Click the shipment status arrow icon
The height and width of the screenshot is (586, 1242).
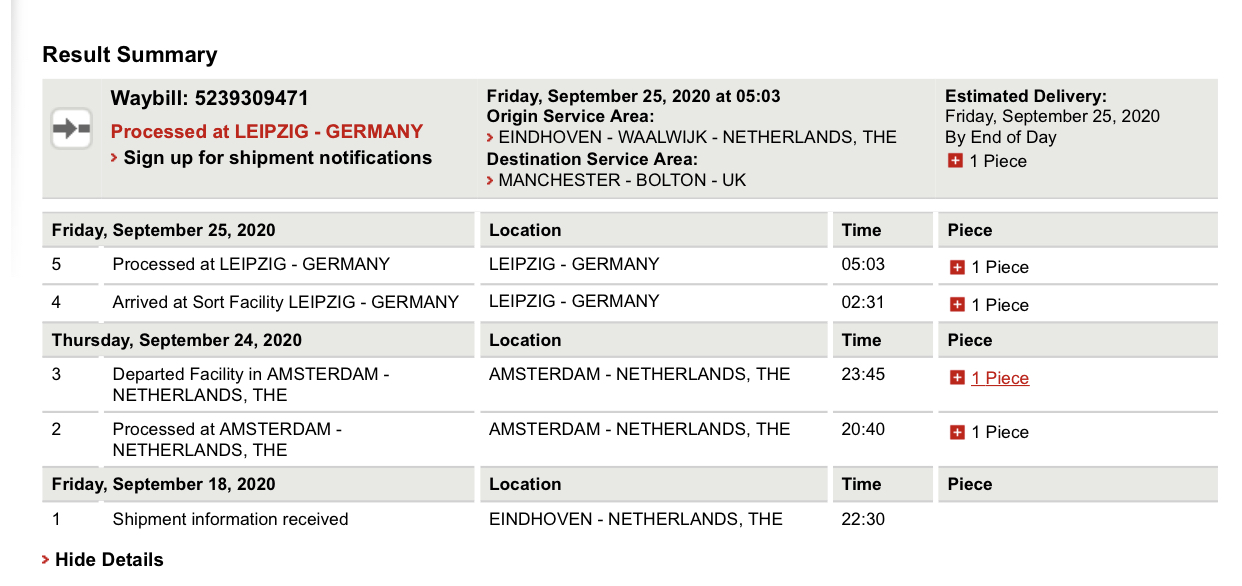(x=71, y=129)
